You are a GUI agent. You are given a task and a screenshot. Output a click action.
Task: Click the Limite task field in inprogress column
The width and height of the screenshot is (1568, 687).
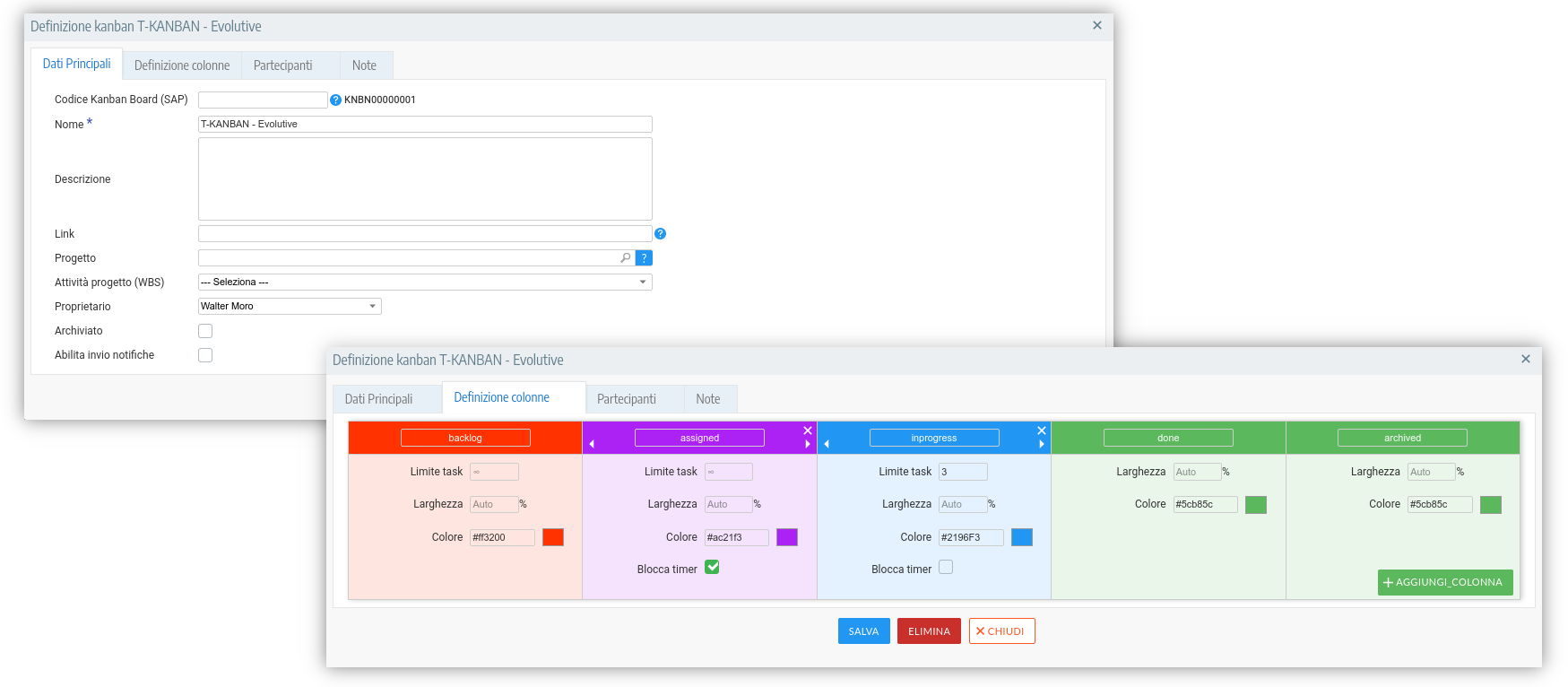click(x=962, y=472)
